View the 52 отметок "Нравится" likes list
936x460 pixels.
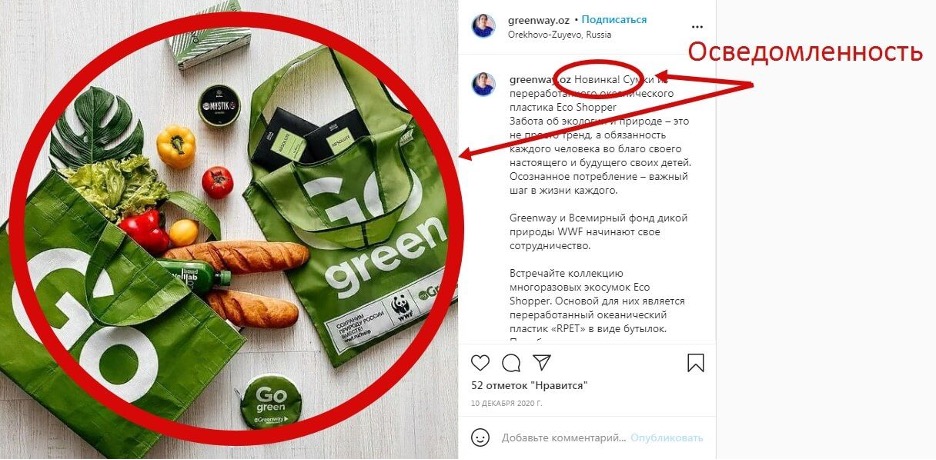point(529,385)
